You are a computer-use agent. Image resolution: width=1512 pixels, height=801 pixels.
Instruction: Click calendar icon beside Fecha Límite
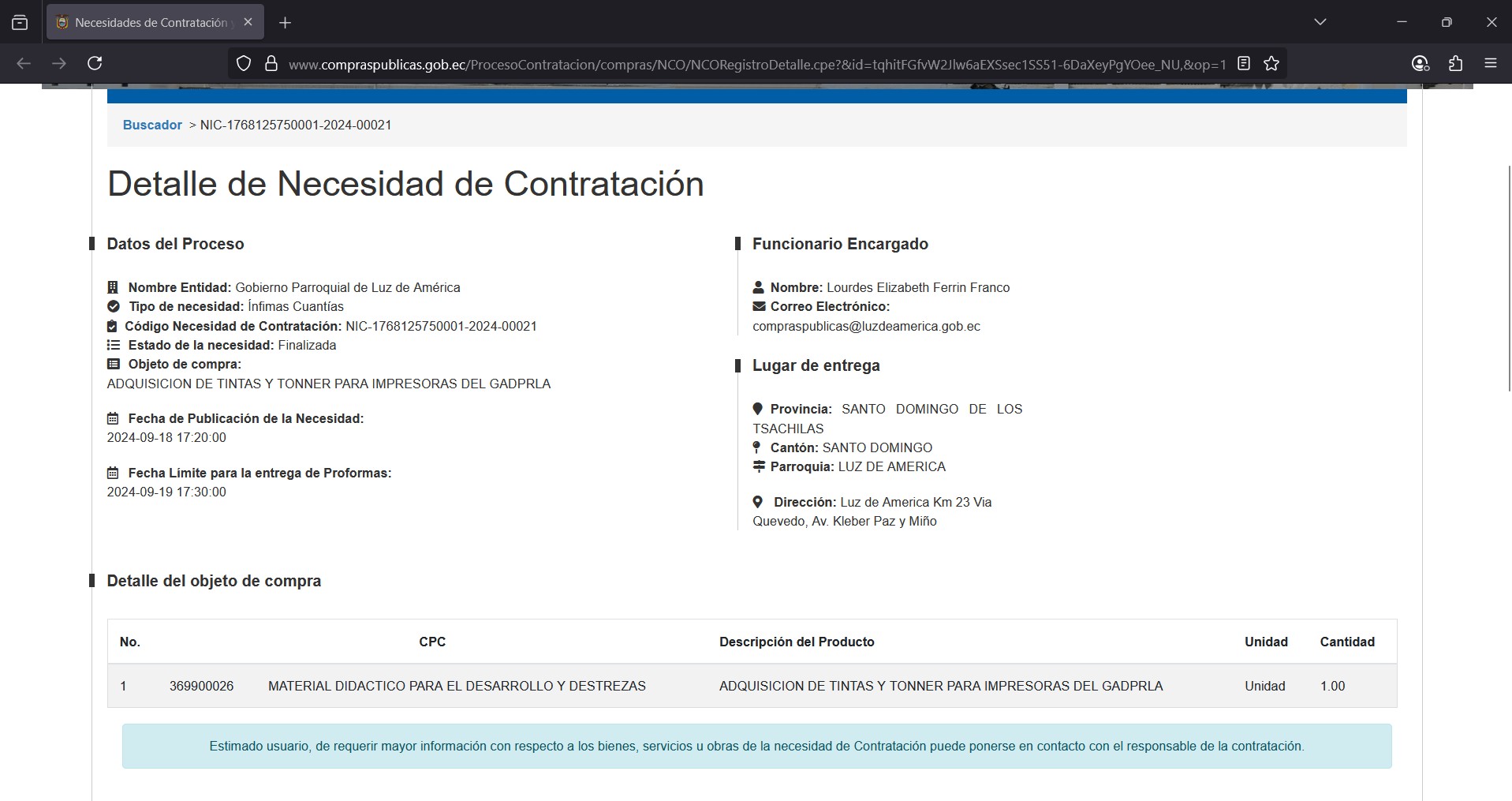113,473
